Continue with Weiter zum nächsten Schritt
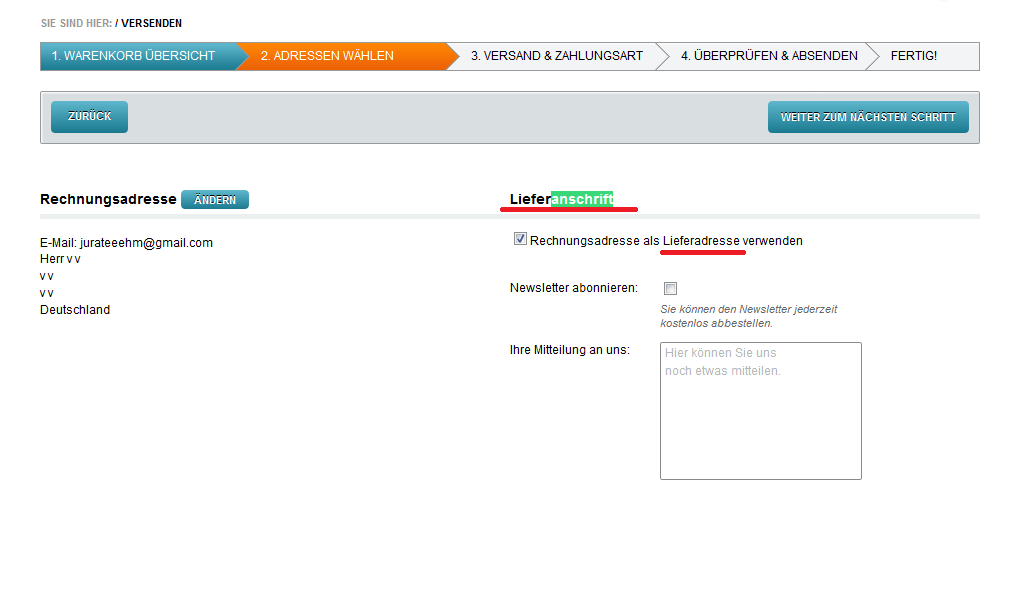1015x614 pixels. coord(868,117)
